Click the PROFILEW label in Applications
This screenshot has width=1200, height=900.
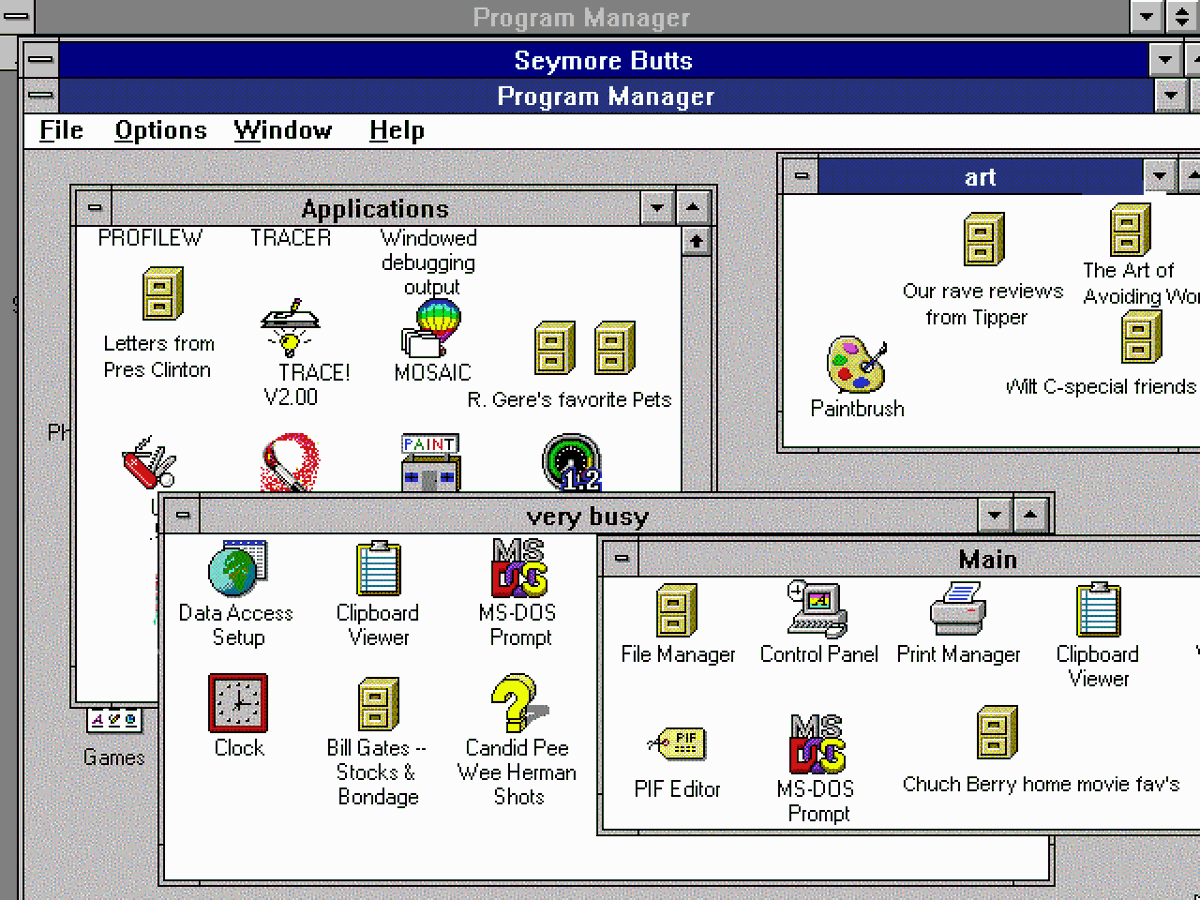click(150, 238)
